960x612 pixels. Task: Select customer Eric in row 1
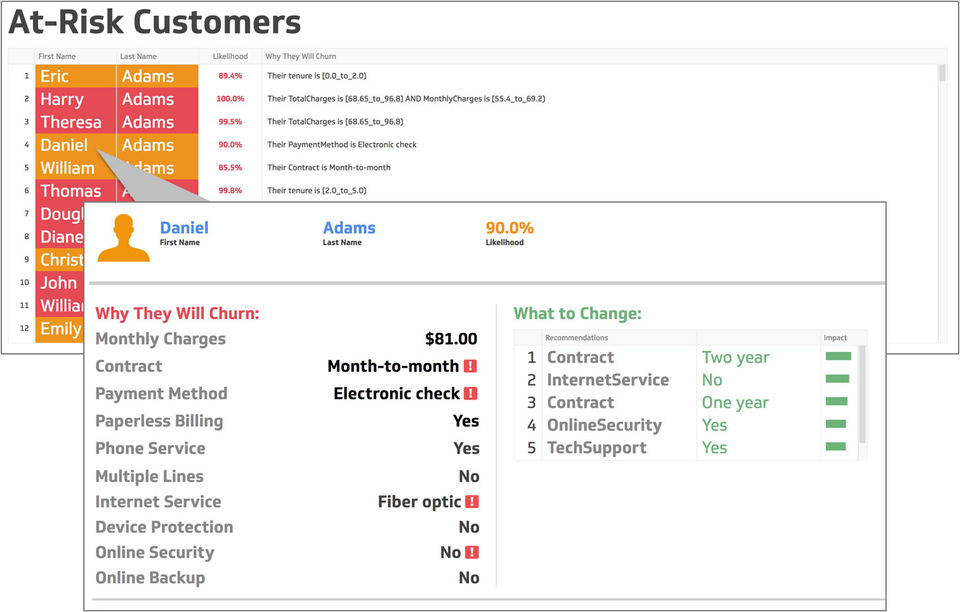click(x=75, y=76)
